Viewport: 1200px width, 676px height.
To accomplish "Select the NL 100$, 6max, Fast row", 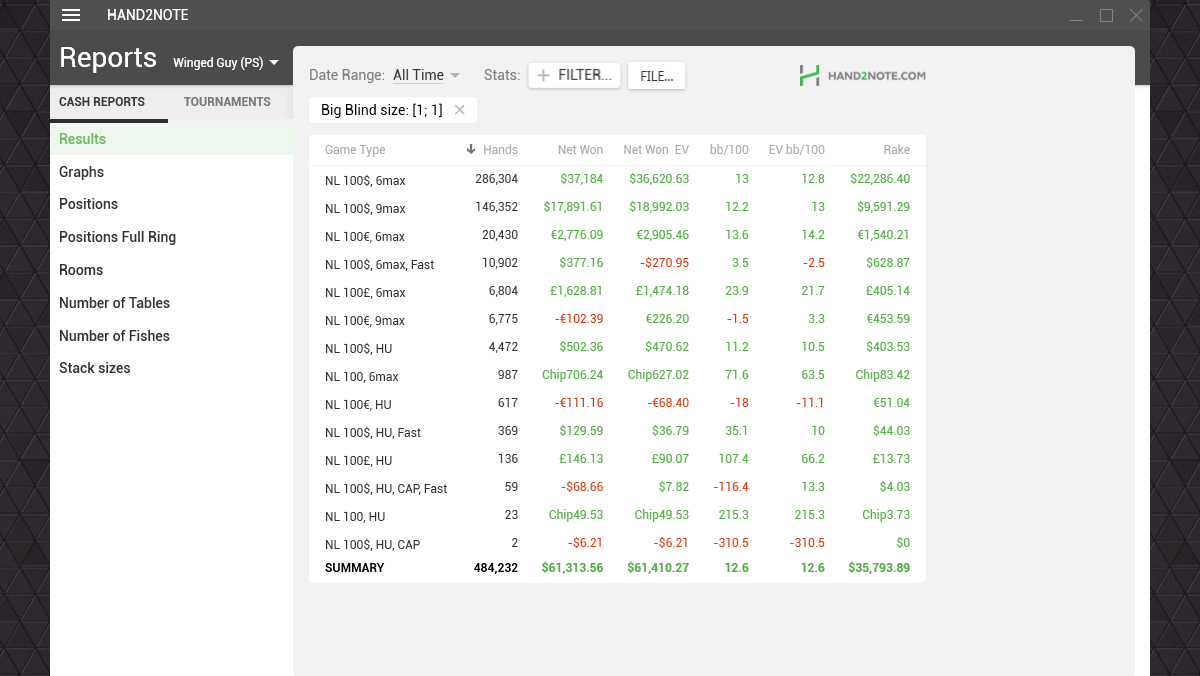I will click(x=617, y=264).
